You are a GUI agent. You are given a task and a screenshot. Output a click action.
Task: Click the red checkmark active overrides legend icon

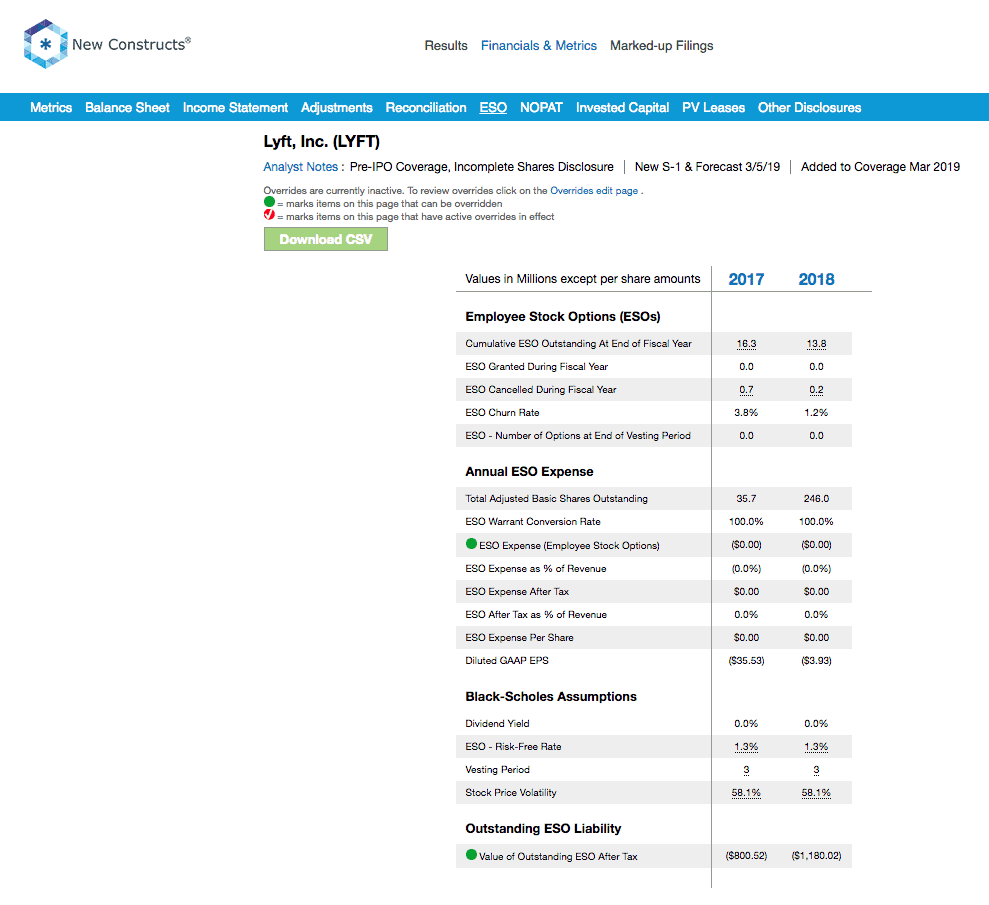269,214
